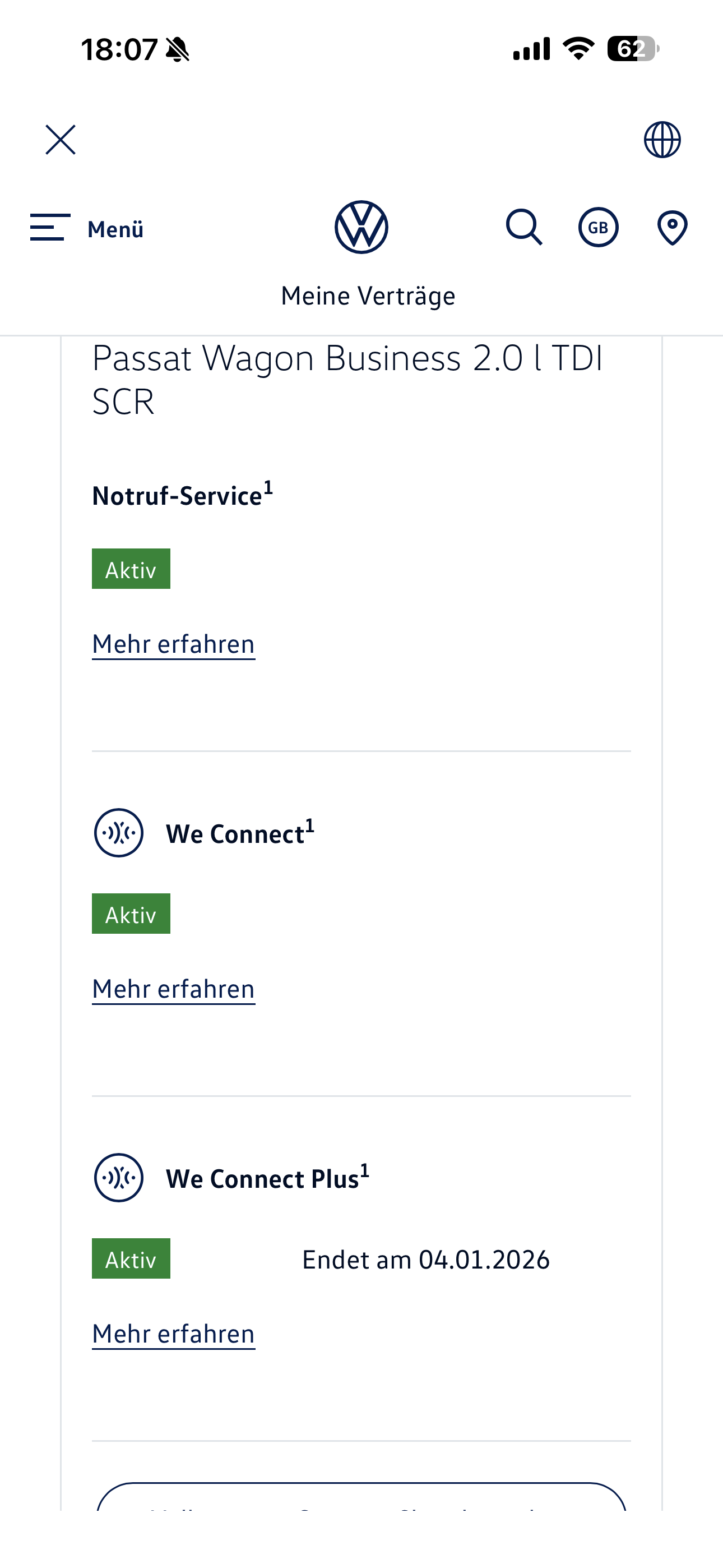The width and height of the screenshot is (723, 1568).
Task: Tap the Menü label text
Action: pyautogui.click(x=115, y=229)
